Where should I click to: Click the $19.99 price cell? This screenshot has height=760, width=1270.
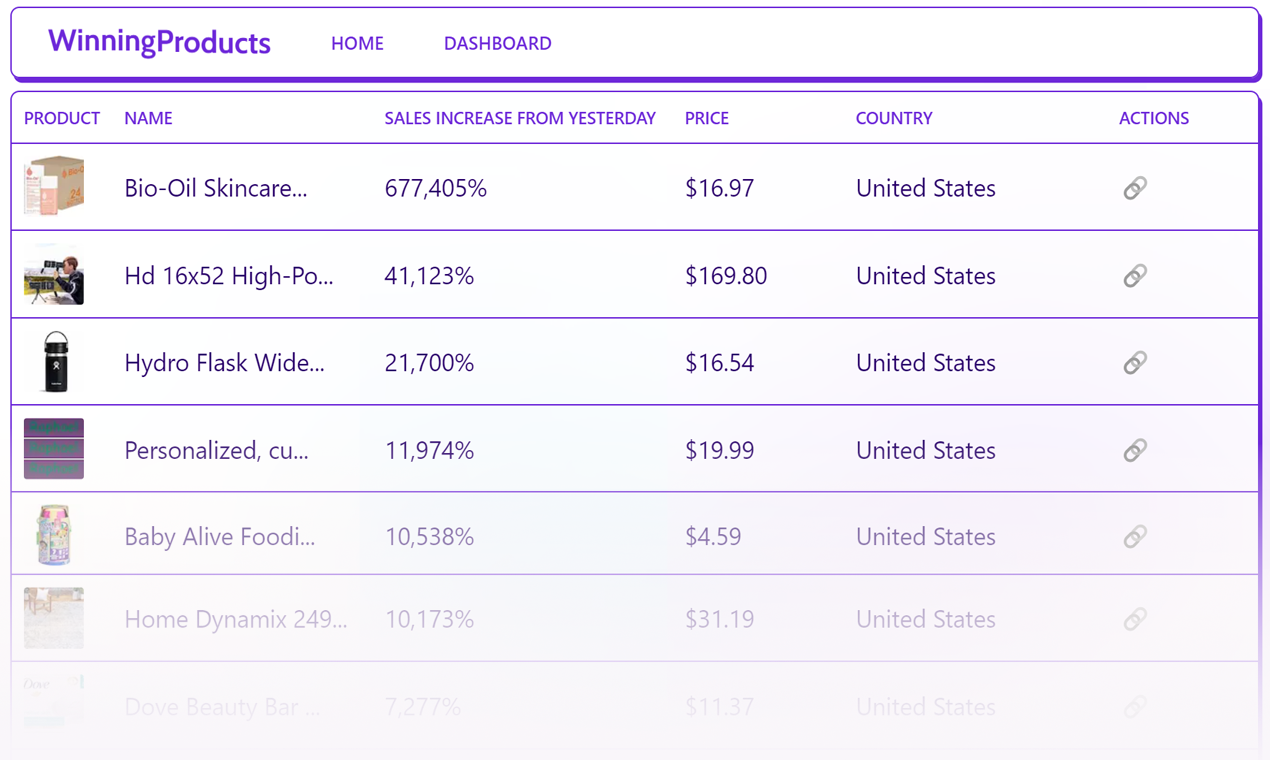tap(719, 450)
